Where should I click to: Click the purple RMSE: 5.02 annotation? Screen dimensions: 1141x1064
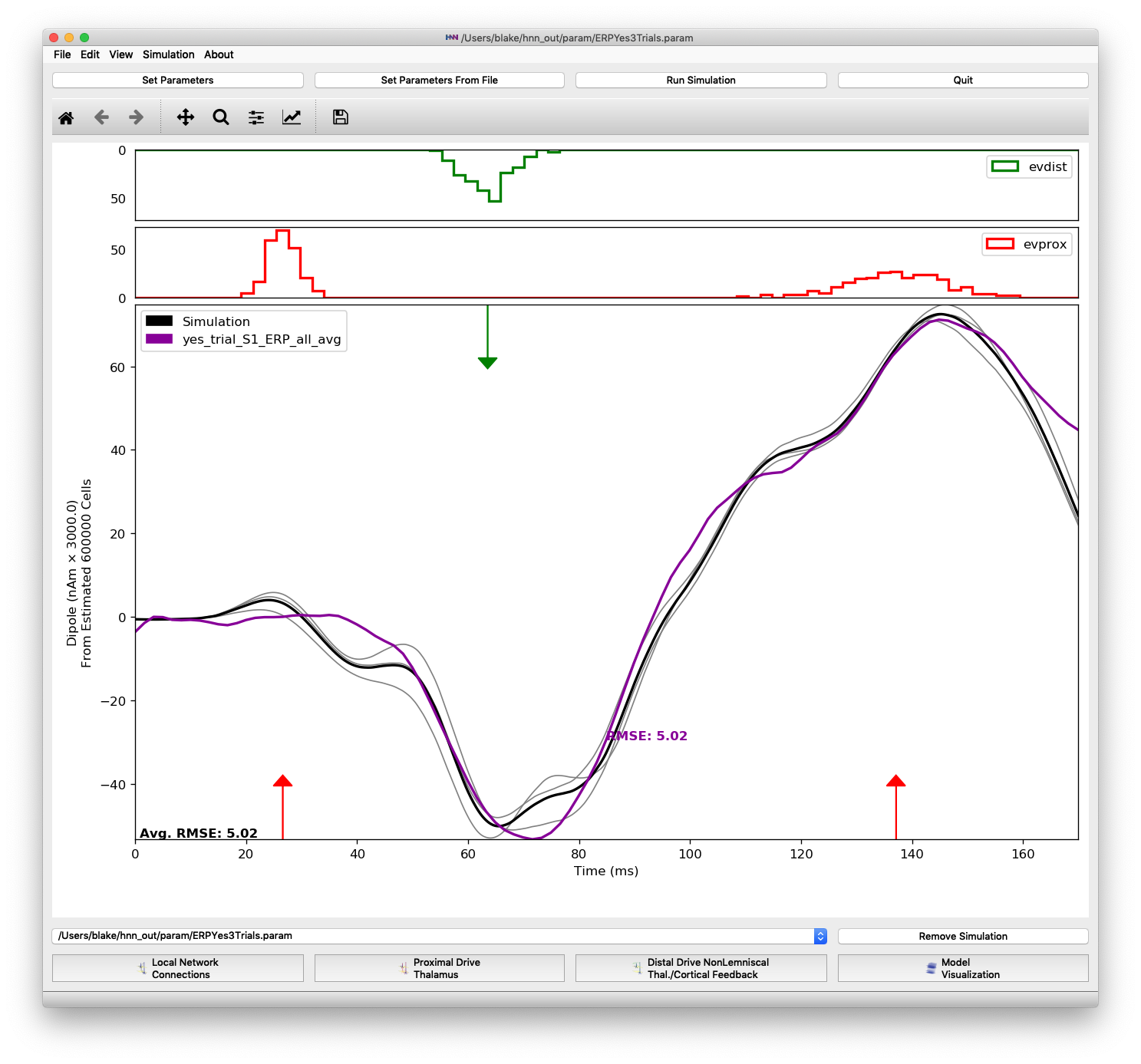click(x=647, y=736)
